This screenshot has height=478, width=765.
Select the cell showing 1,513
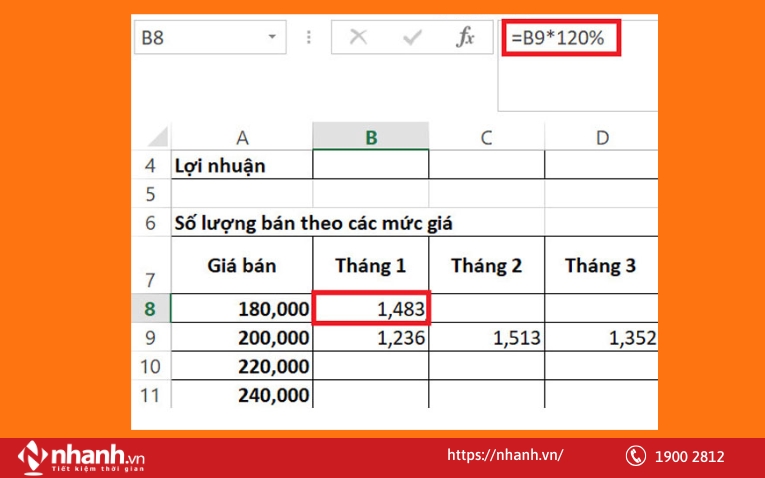(486, 337)
